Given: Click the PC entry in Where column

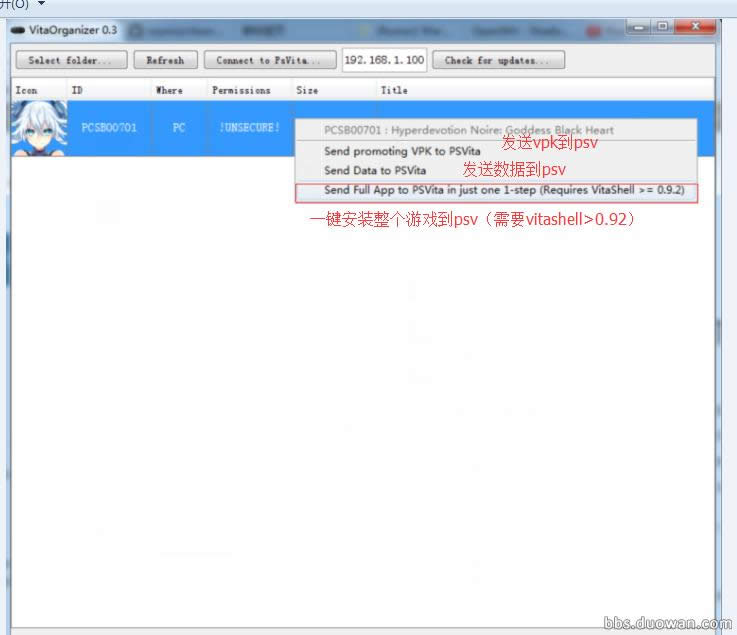Looking at the screenshot, I should (x=179, y=128).
